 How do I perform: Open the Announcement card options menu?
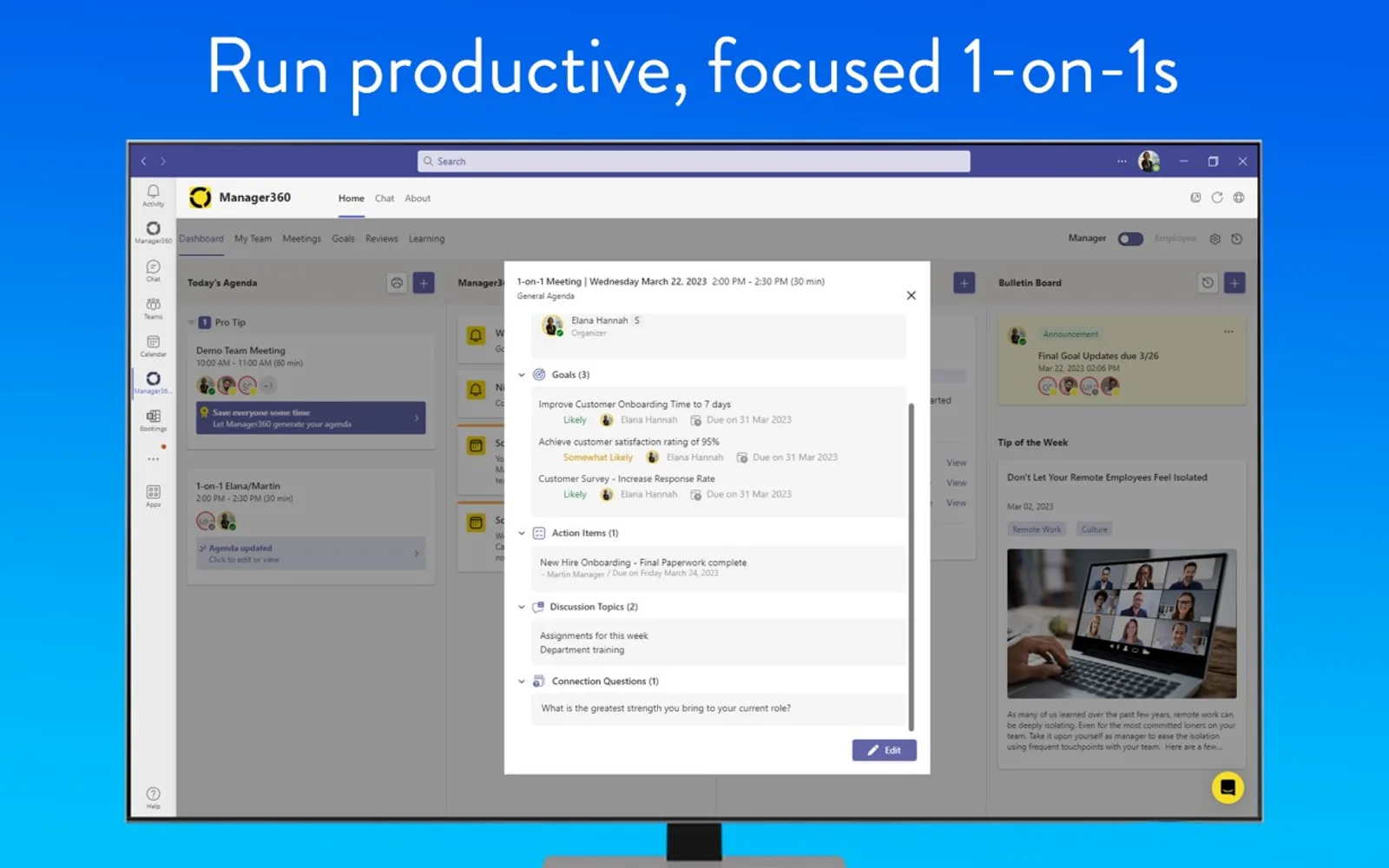[x=1228, y=332]
